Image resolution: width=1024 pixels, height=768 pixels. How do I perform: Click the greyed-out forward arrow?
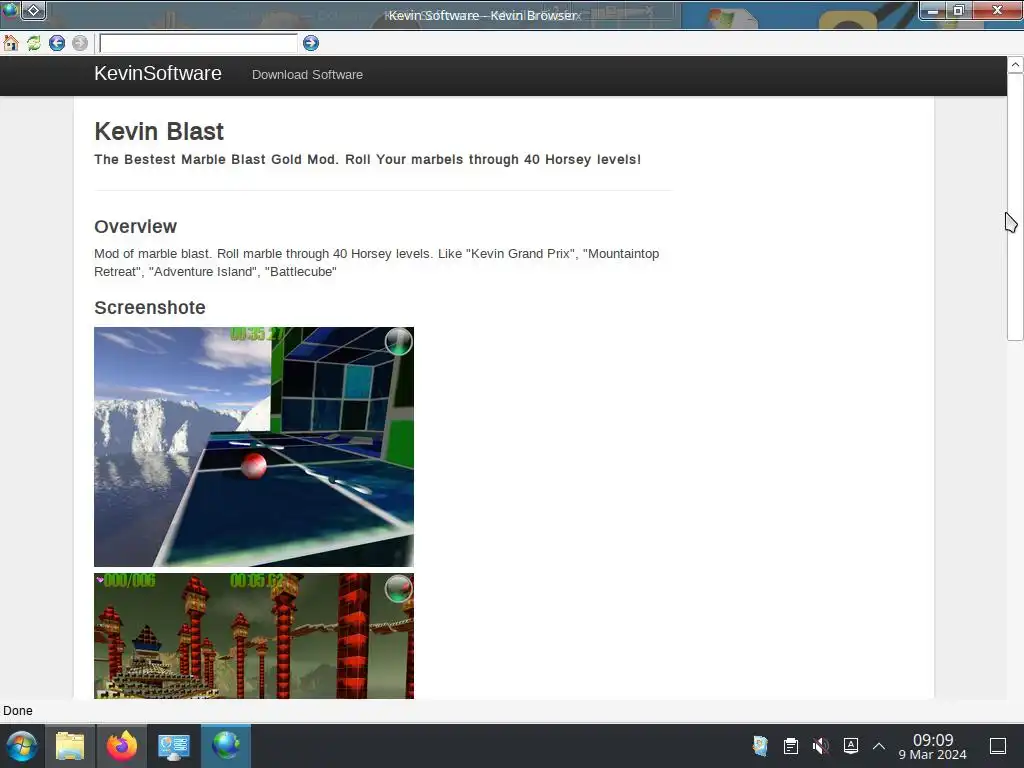click(80, 43)
